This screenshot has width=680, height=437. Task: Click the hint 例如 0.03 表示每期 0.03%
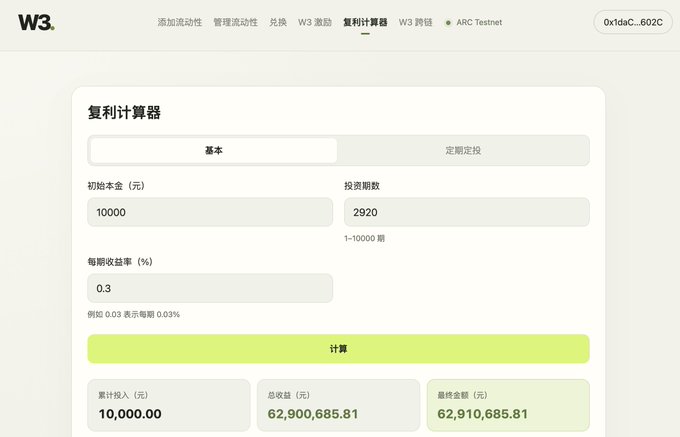click(x=134, y=314)
